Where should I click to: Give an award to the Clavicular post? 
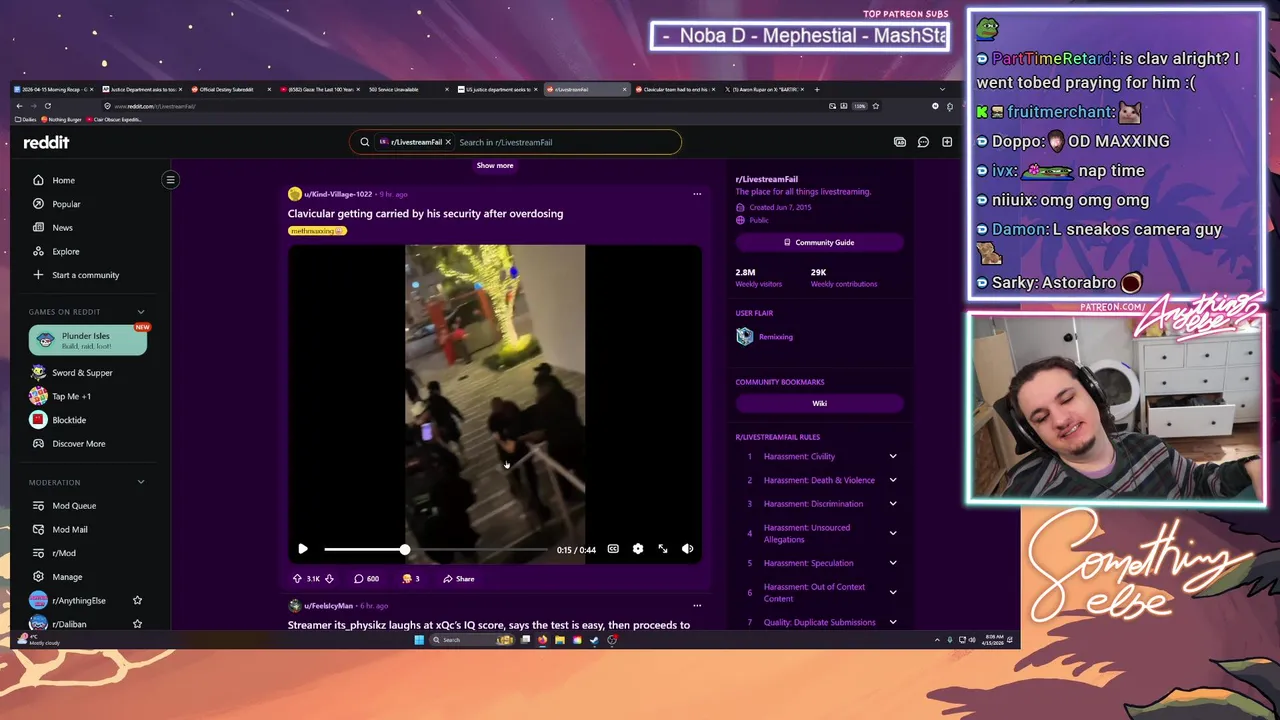[x=411, y=578]
